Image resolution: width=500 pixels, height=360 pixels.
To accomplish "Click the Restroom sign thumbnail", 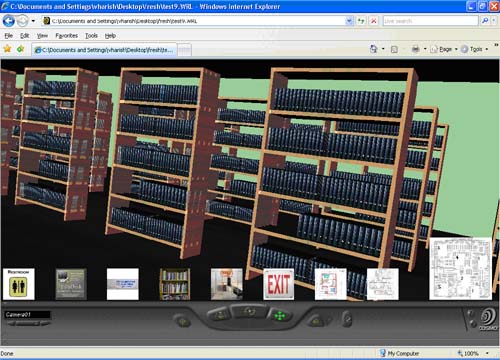I will [x=19, y=284].
